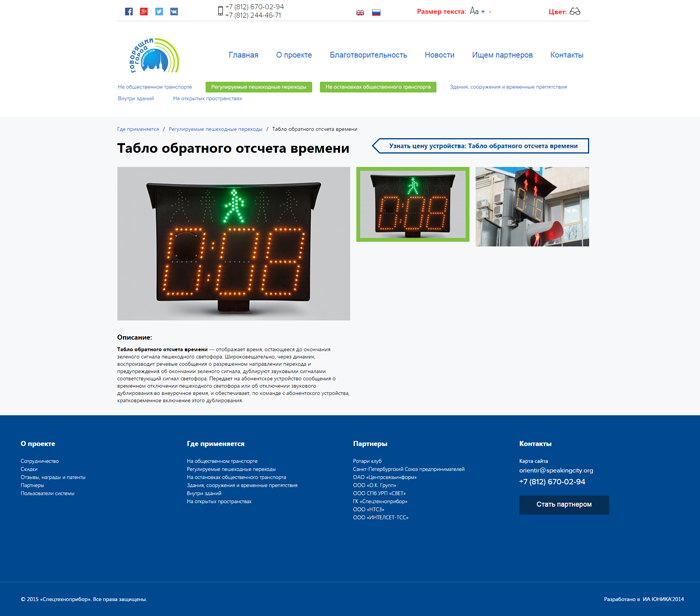Open the Twitter social icon
The image size is (700, 616).
coord(159,12)
